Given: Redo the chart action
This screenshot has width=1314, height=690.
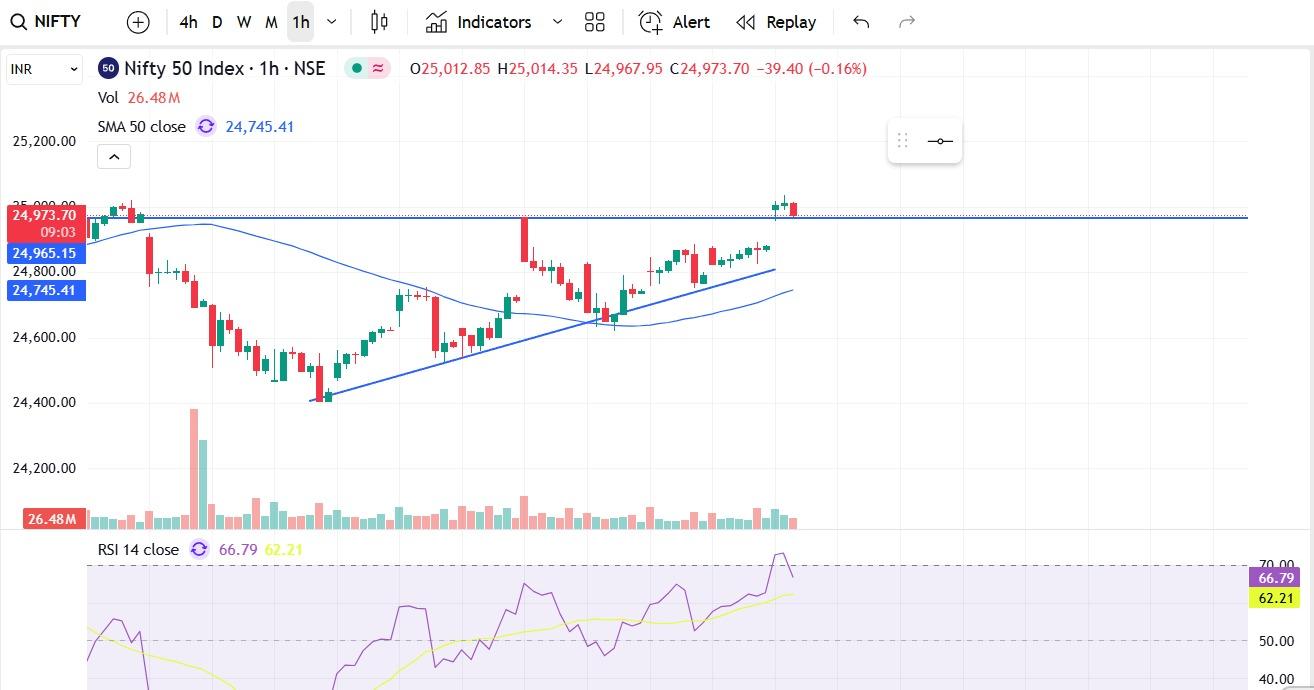Looking at the screenshot, I should pyautogui.click(x=907, y=22).
